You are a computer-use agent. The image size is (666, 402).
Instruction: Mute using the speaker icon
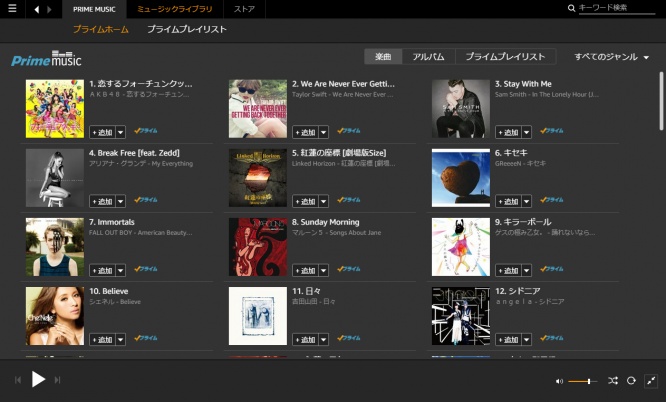pos(559,381)
